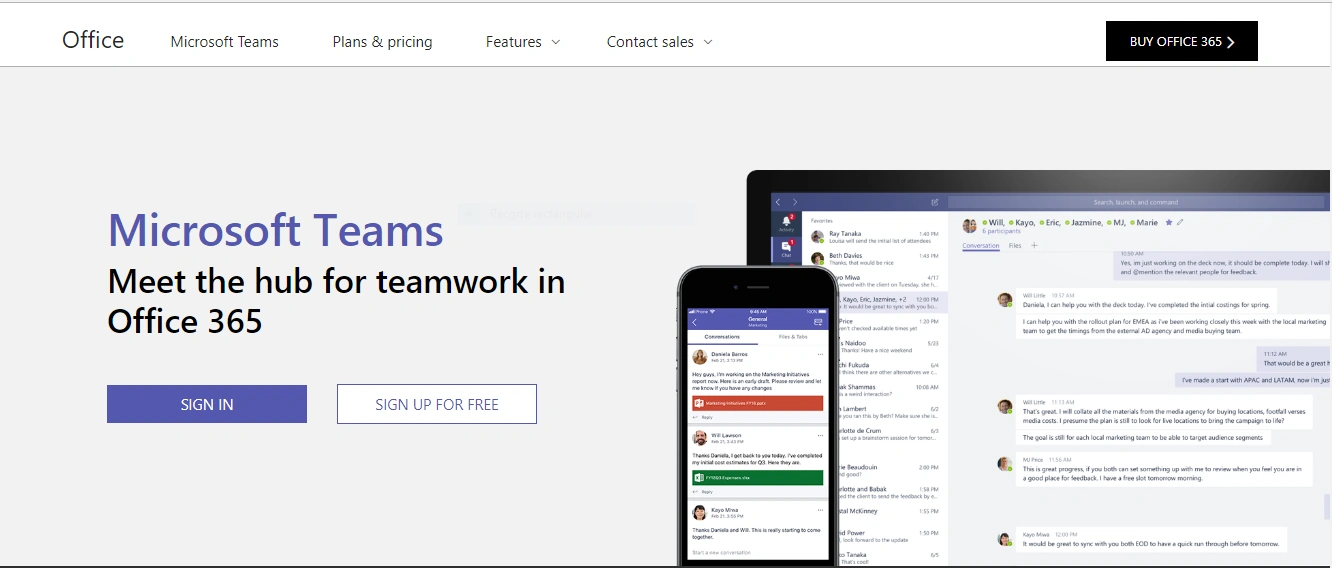Click Ray Tanaka's avatar
Screen dimensions: 1332x568
pos(818,238)
